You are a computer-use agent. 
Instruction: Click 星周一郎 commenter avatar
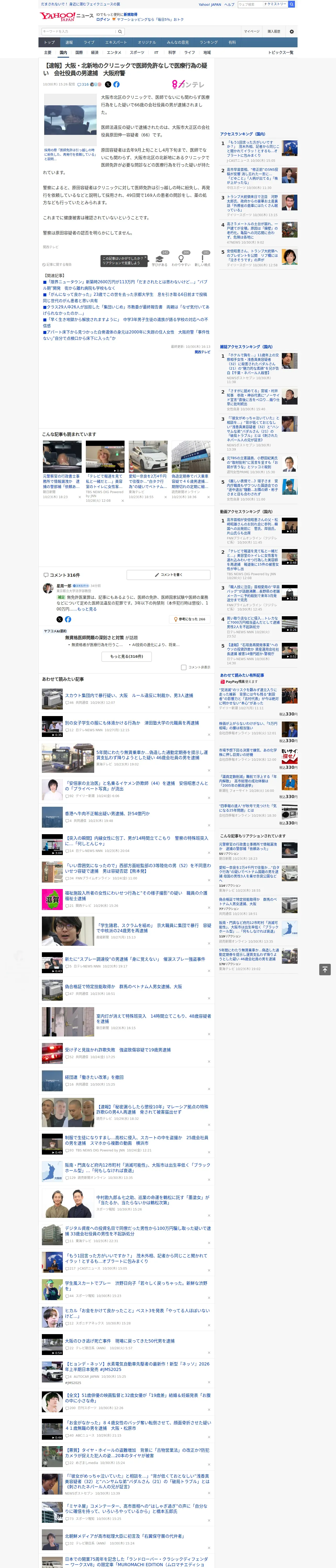tap(48, 588)
